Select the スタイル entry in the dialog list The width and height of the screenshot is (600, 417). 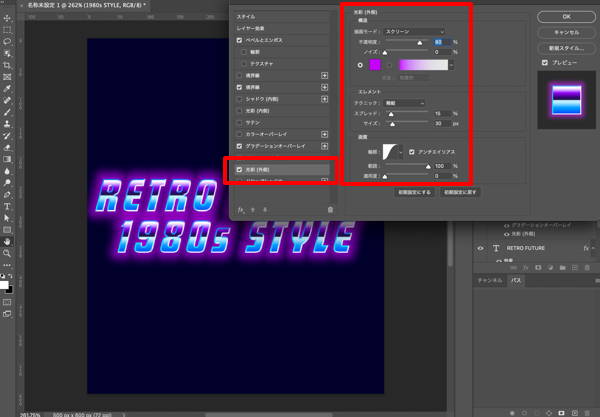[x=282, y=17]
